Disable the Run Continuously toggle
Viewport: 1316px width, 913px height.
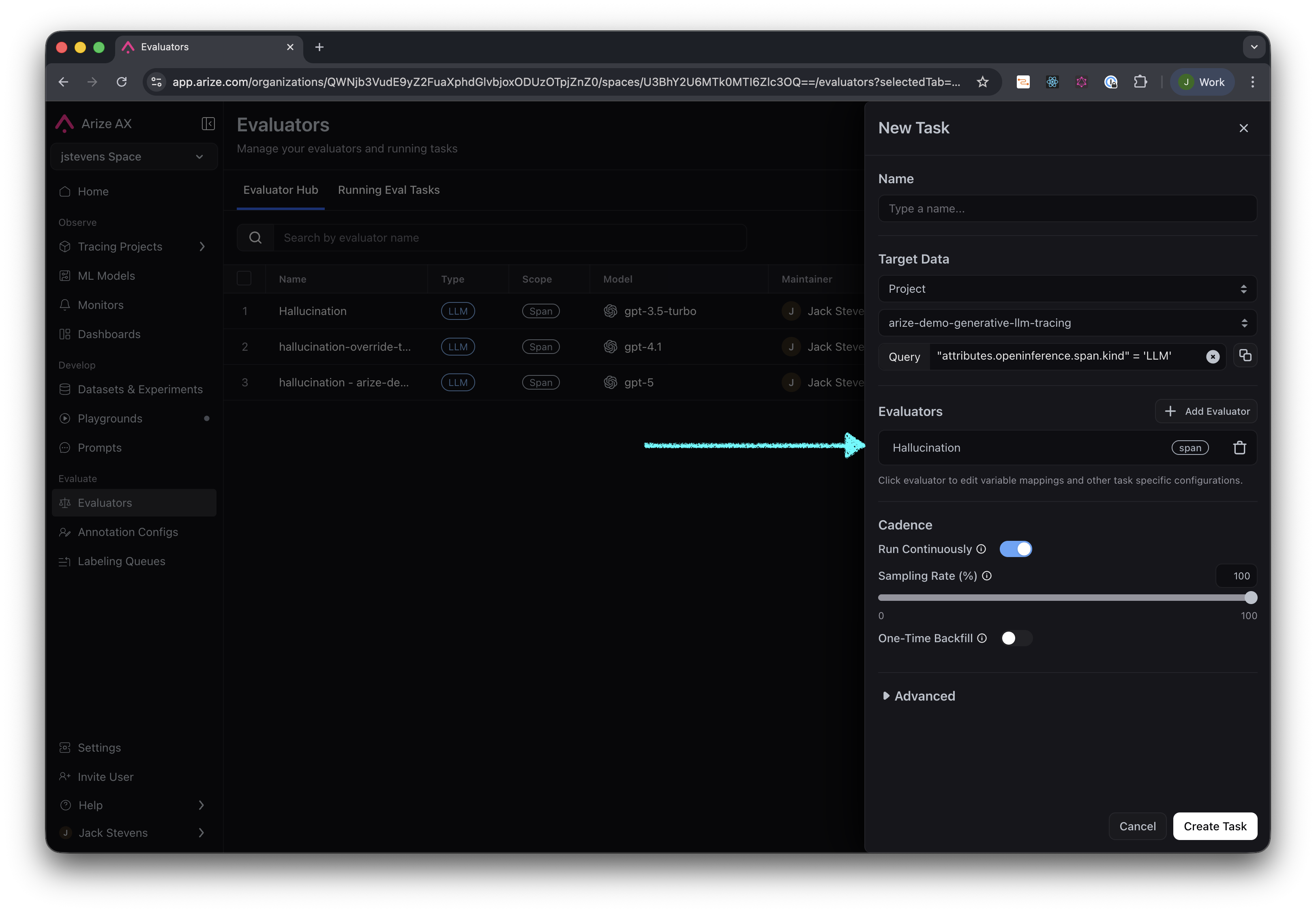click(x=1016, y=549)
